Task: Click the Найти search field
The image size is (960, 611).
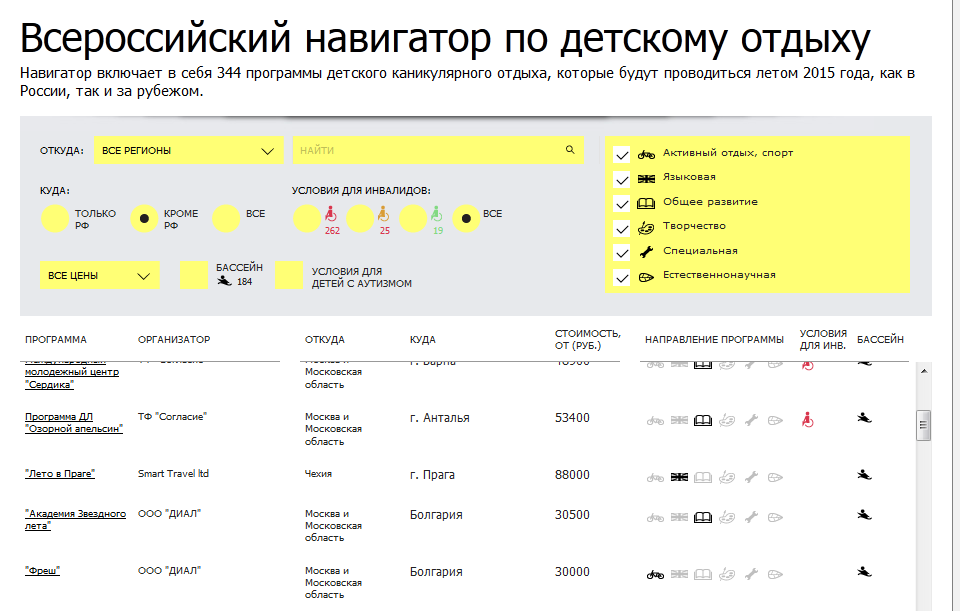Action: [438, 151]
